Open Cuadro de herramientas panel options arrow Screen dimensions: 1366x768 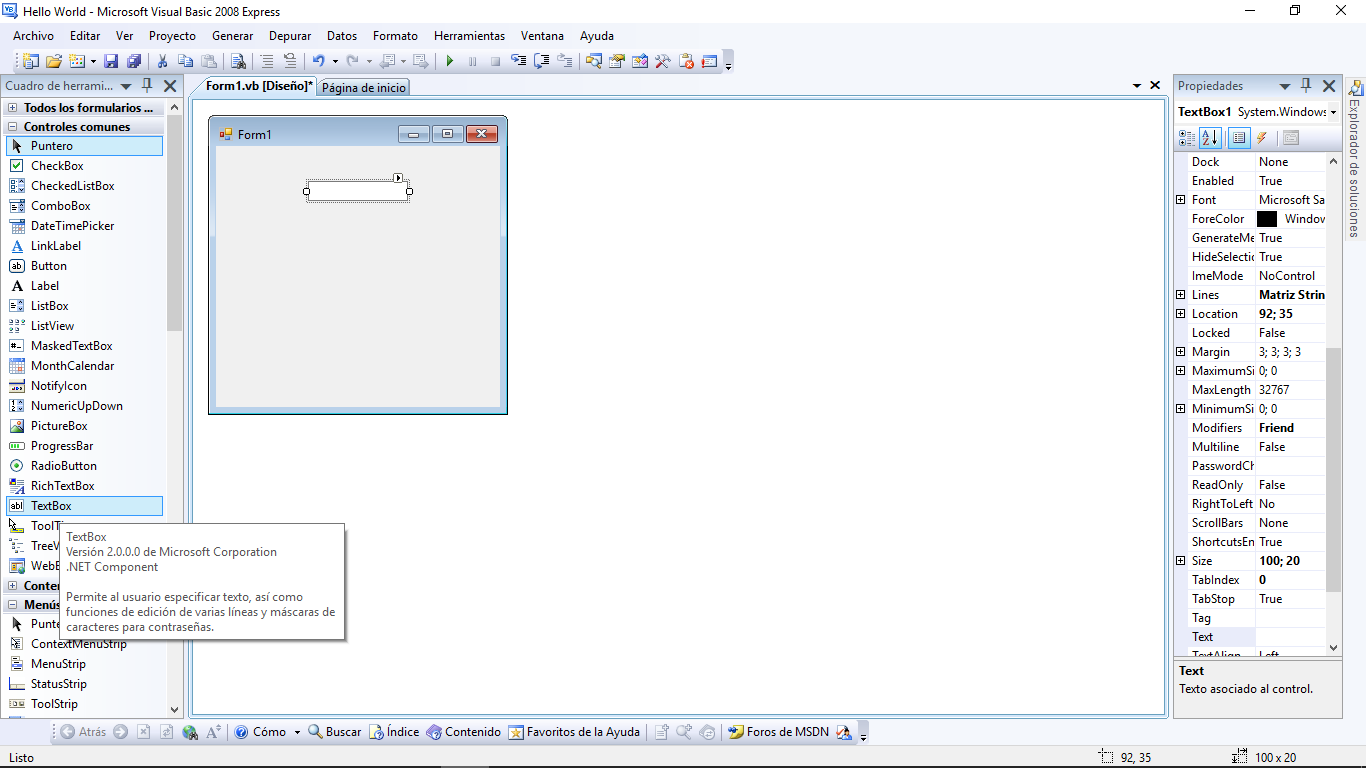click(126, 86)
